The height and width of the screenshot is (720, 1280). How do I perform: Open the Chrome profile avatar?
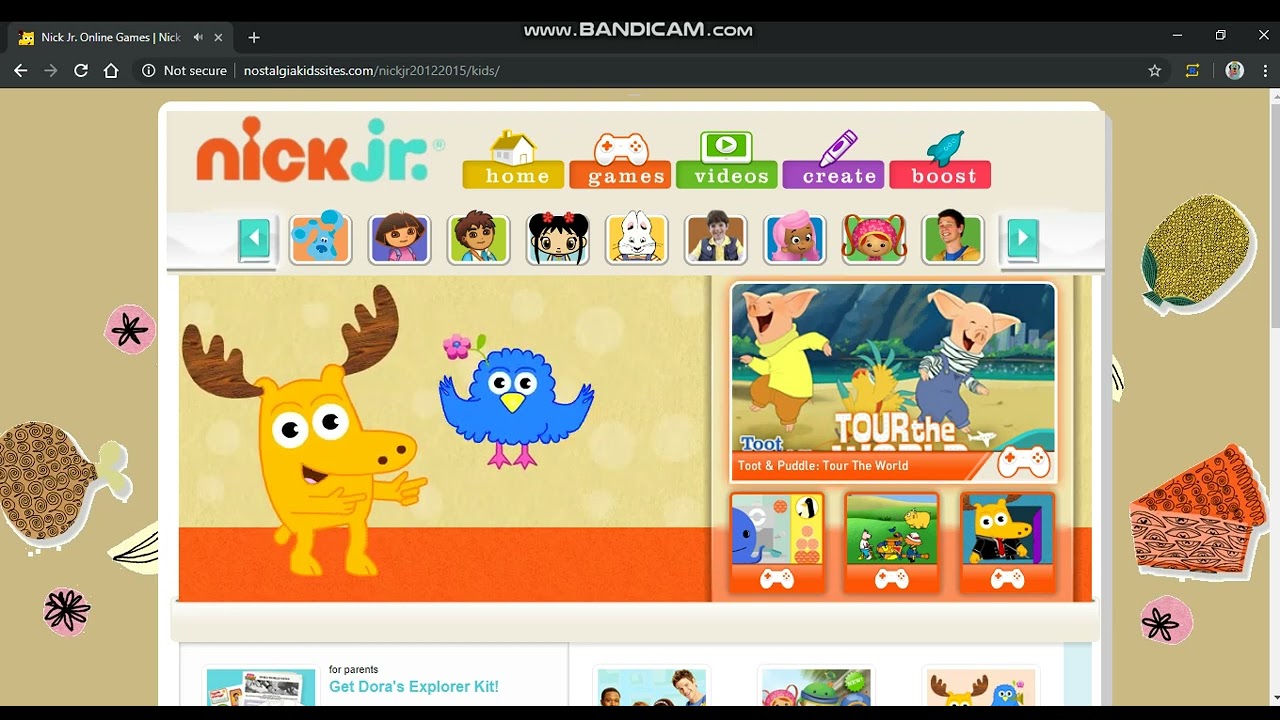point(1235,71)
